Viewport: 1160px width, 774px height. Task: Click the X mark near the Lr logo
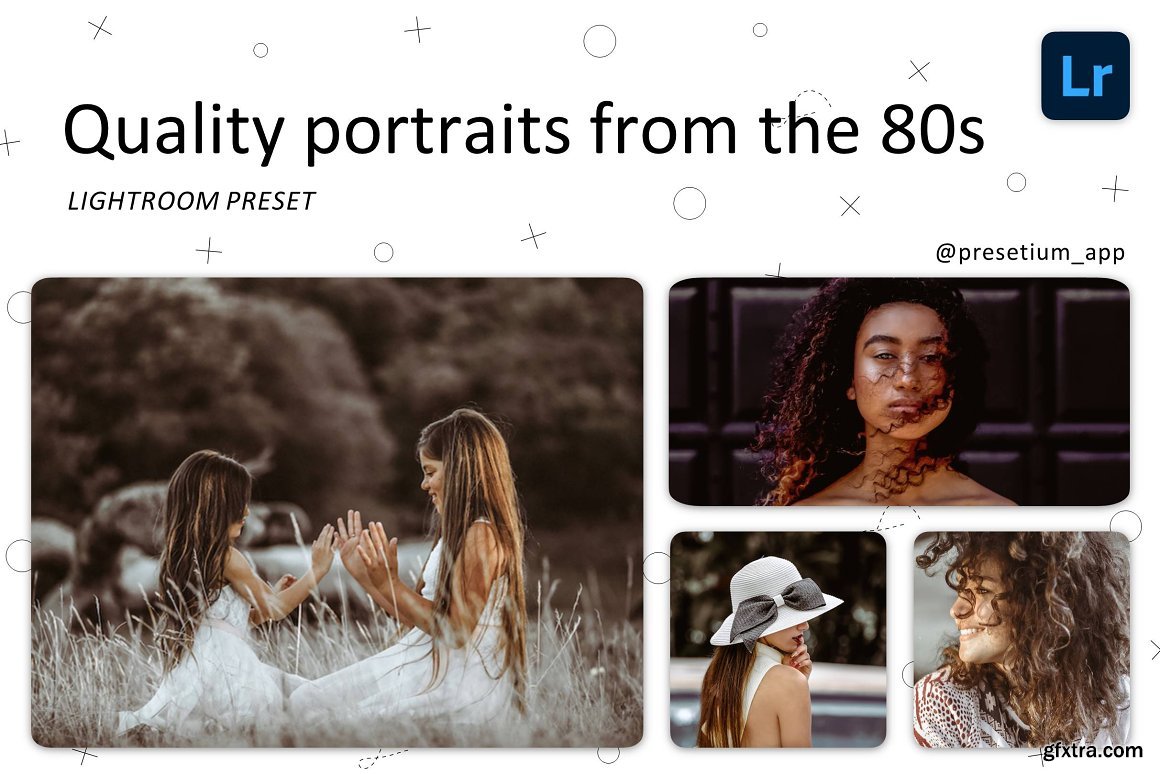919,70
